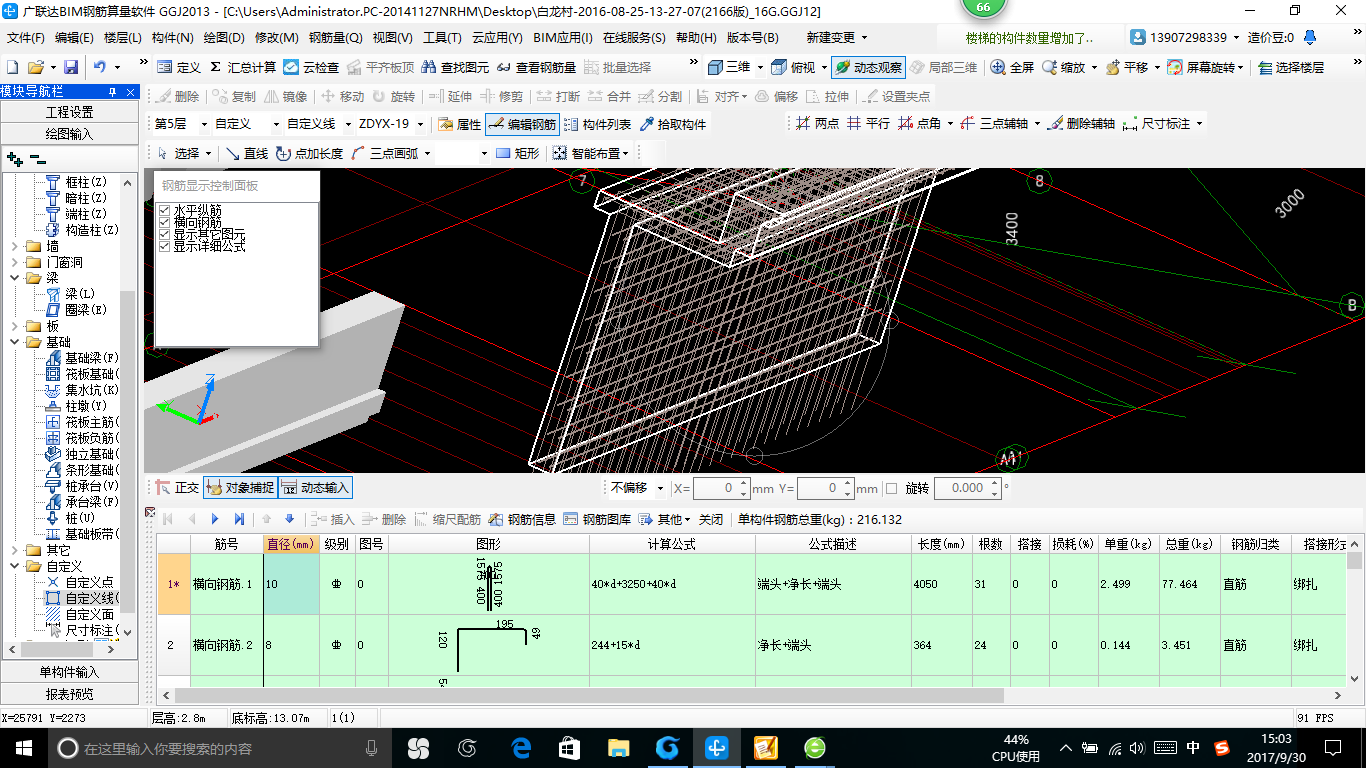
Task: Click the 单构件输入 button
Action: pyautogui.click(x=70, y=672)
